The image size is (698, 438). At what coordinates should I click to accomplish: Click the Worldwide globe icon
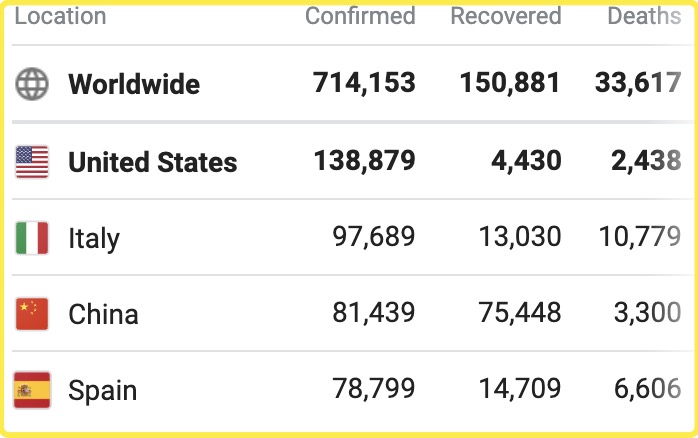click(x=32, y=84)
